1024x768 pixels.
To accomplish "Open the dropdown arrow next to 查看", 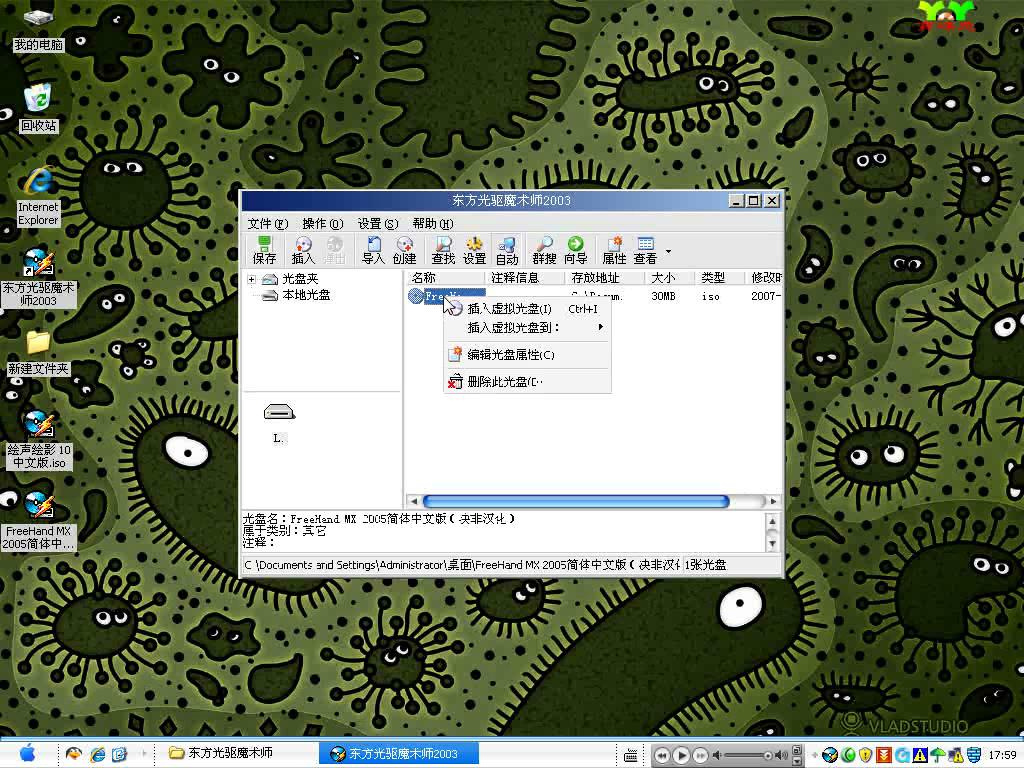I will point(668,251).
